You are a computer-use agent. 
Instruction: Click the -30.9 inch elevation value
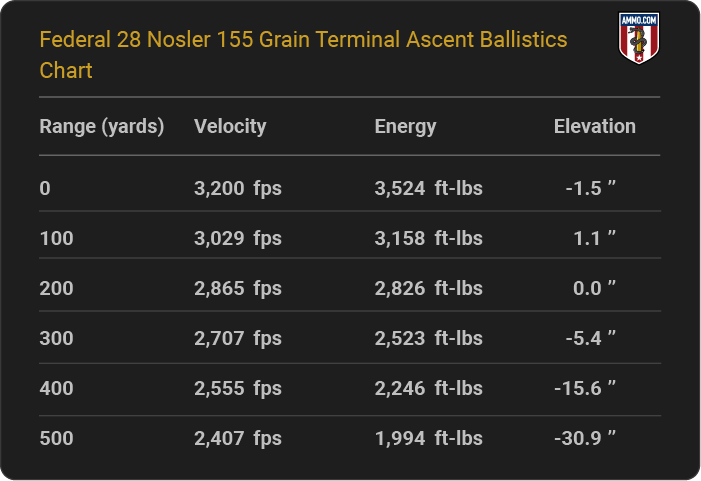coord(585,439)
